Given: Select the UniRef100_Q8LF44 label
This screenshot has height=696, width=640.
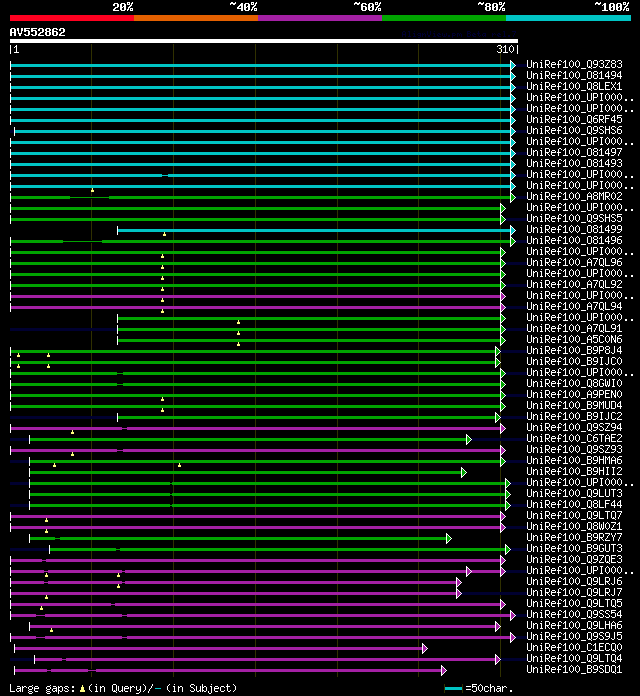Looking at the screenshot, I should [x=574, y=505].
